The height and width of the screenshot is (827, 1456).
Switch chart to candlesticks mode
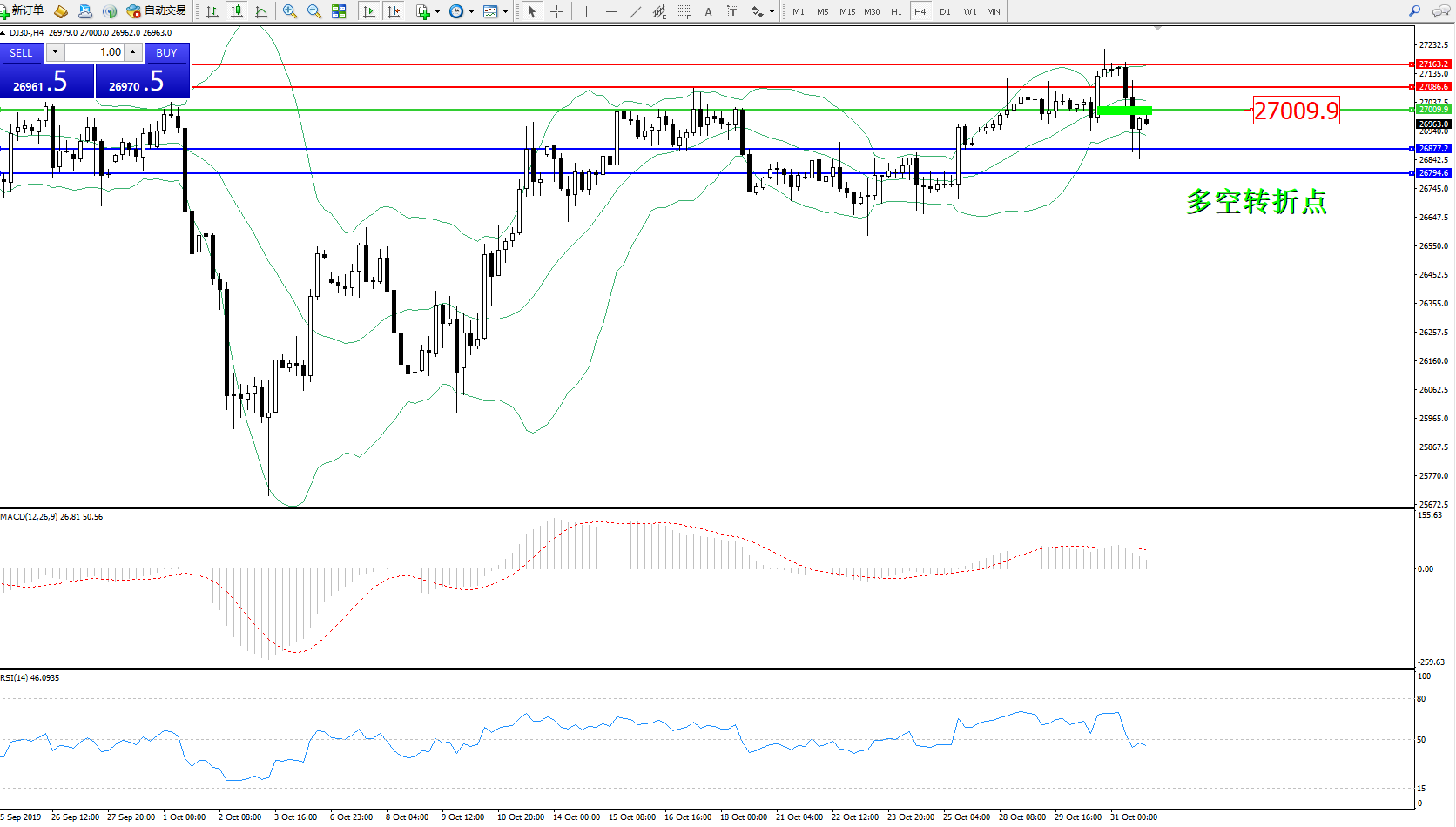(236, 11)
